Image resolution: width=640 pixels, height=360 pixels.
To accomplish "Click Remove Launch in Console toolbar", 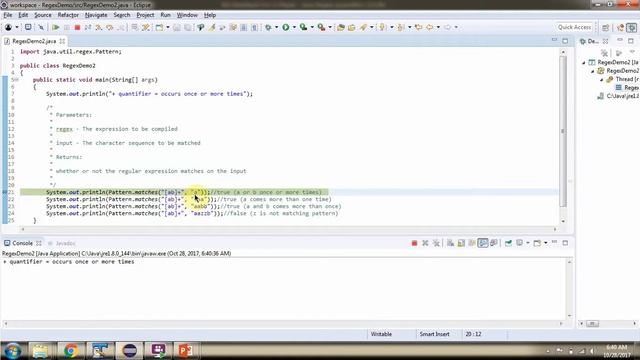I will [x=425, y=243].
